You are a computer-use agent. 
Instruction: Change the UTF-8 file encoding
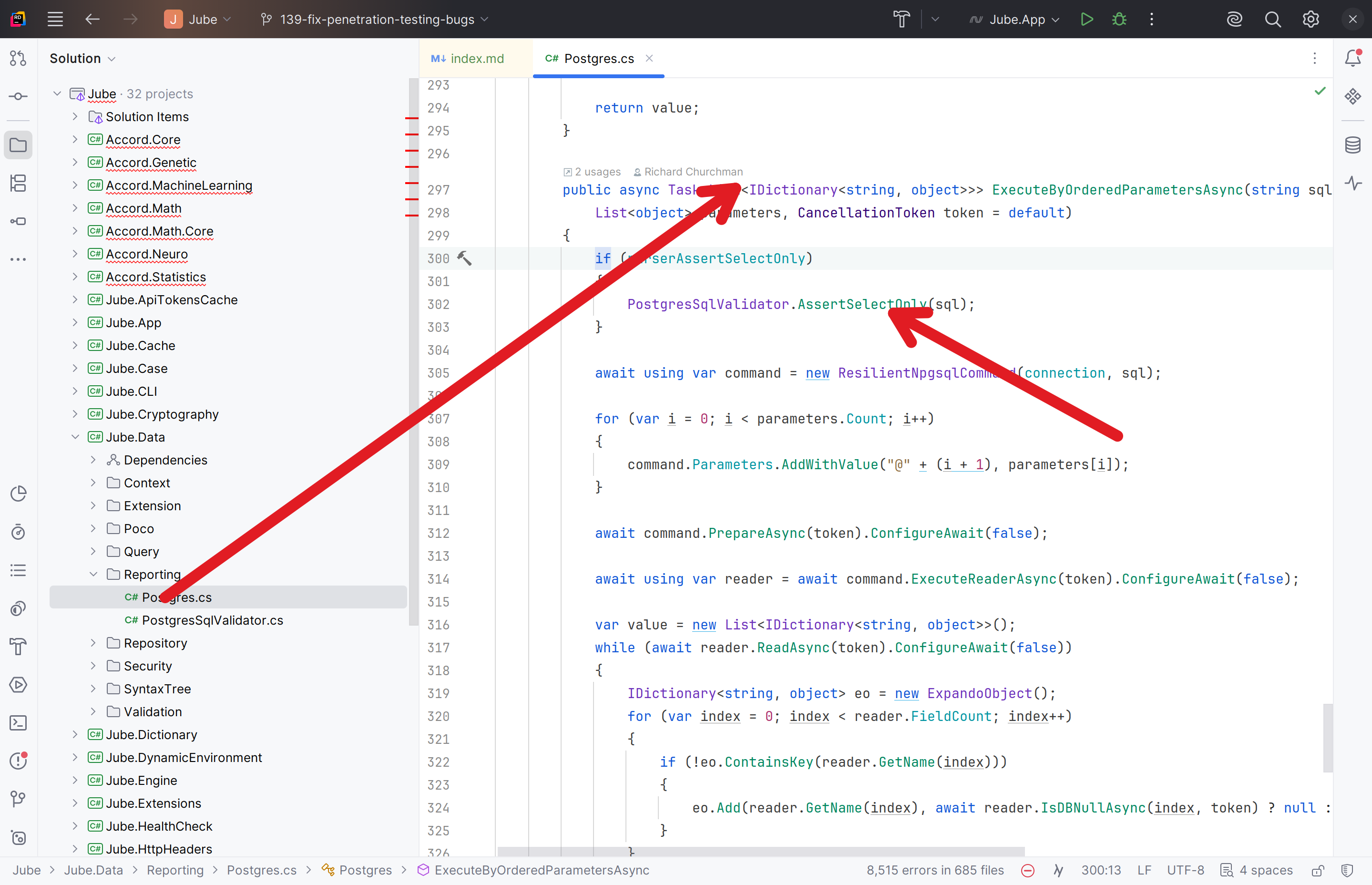pyautogui.click(x=1185, y=871)
